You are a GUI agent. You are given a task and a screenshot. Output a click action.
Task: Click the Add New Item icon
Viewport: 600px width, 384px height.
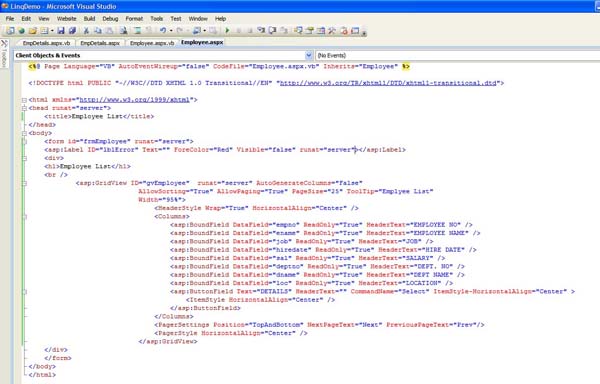[x=44, y=31]
